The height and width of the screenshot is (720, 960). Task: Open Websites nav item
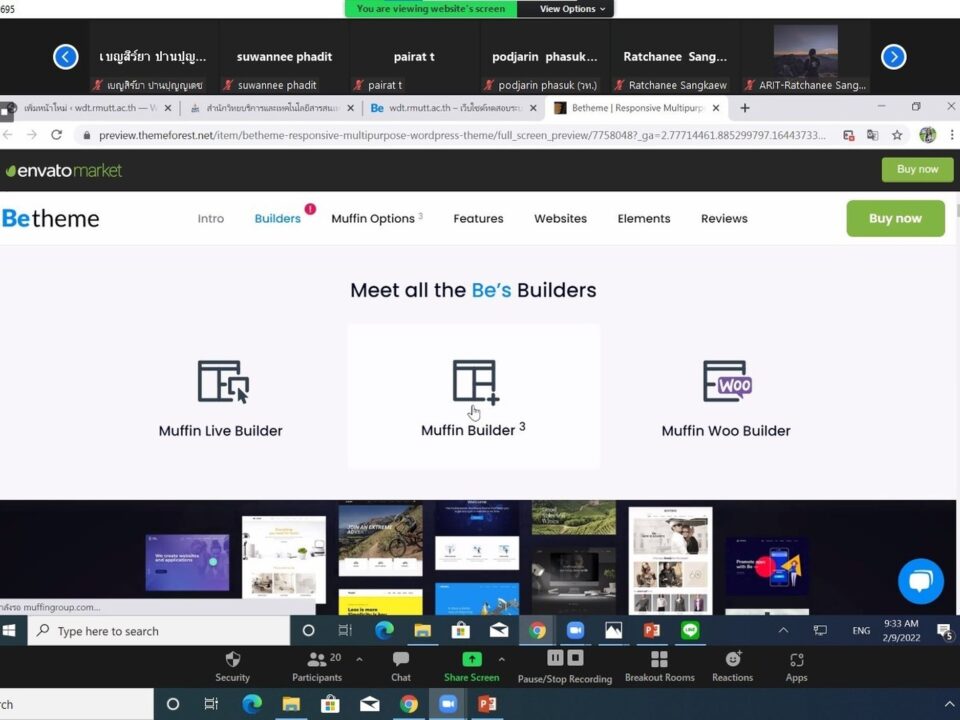[x=560, y=219]
